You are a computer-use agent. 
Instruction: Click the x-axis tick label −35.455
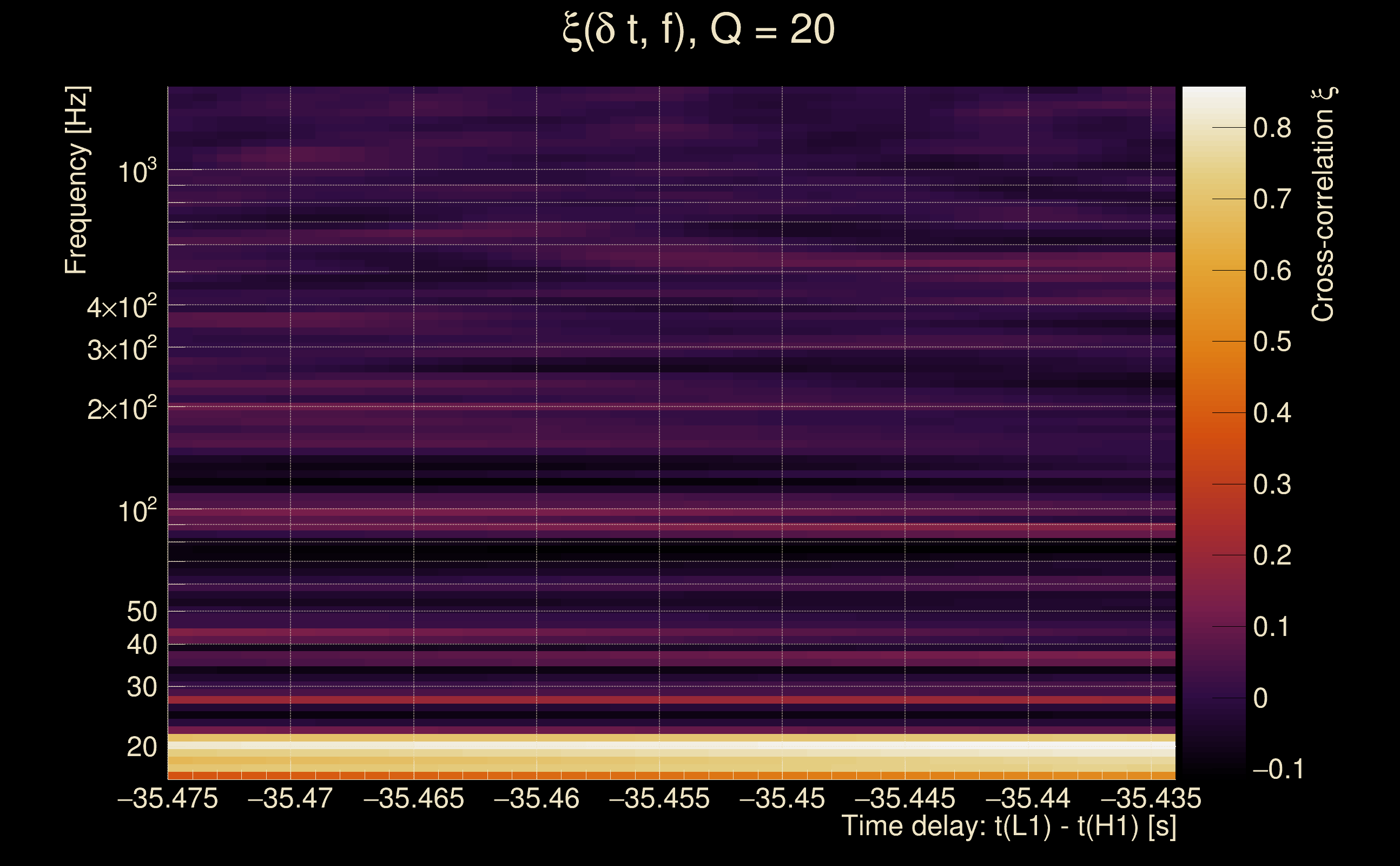(659, 798)
